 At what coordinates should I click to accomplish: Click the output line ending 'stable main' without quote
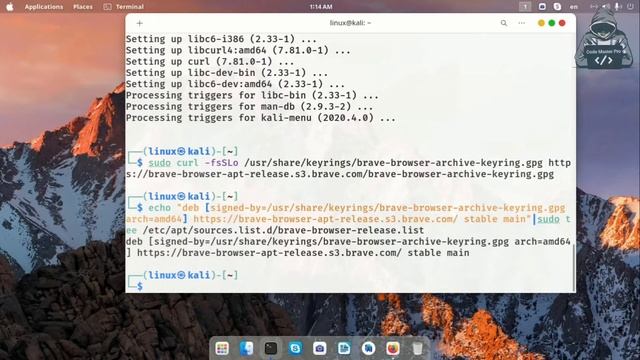tap(298, 253)
